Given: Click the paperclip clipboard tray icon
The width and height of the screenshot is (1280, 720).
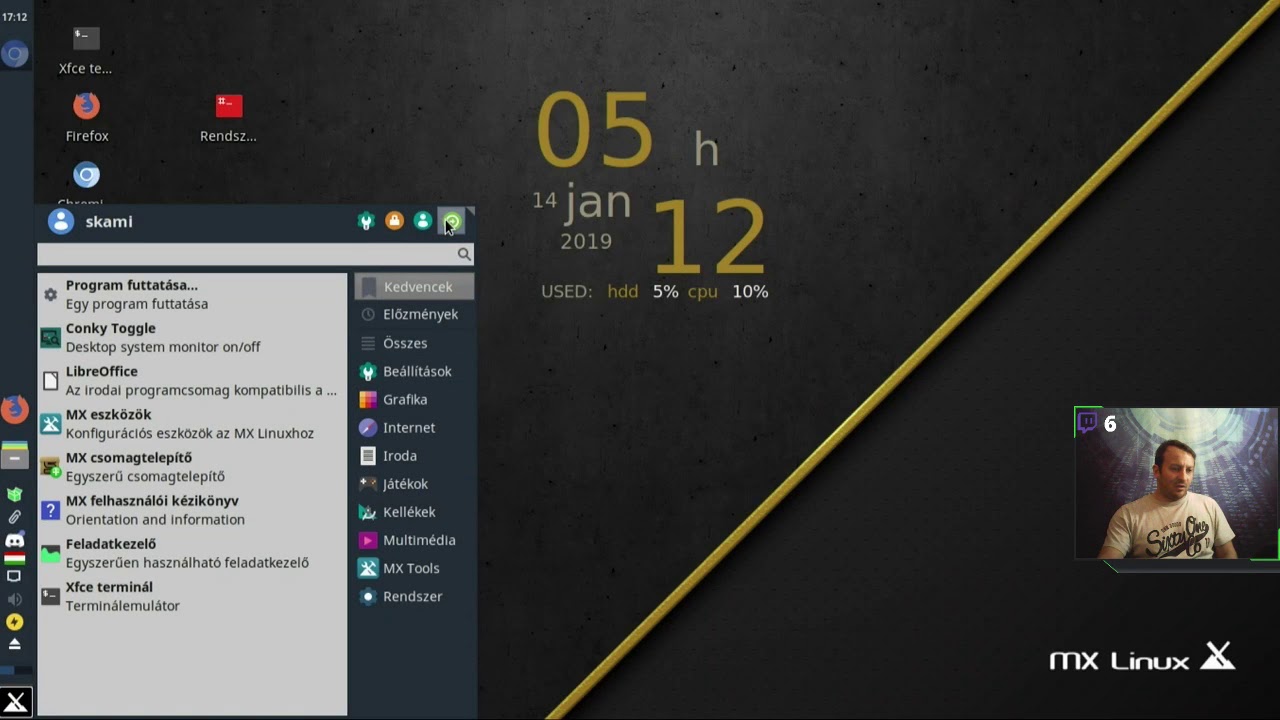Looking at the screenshot, I should point(14,517).
